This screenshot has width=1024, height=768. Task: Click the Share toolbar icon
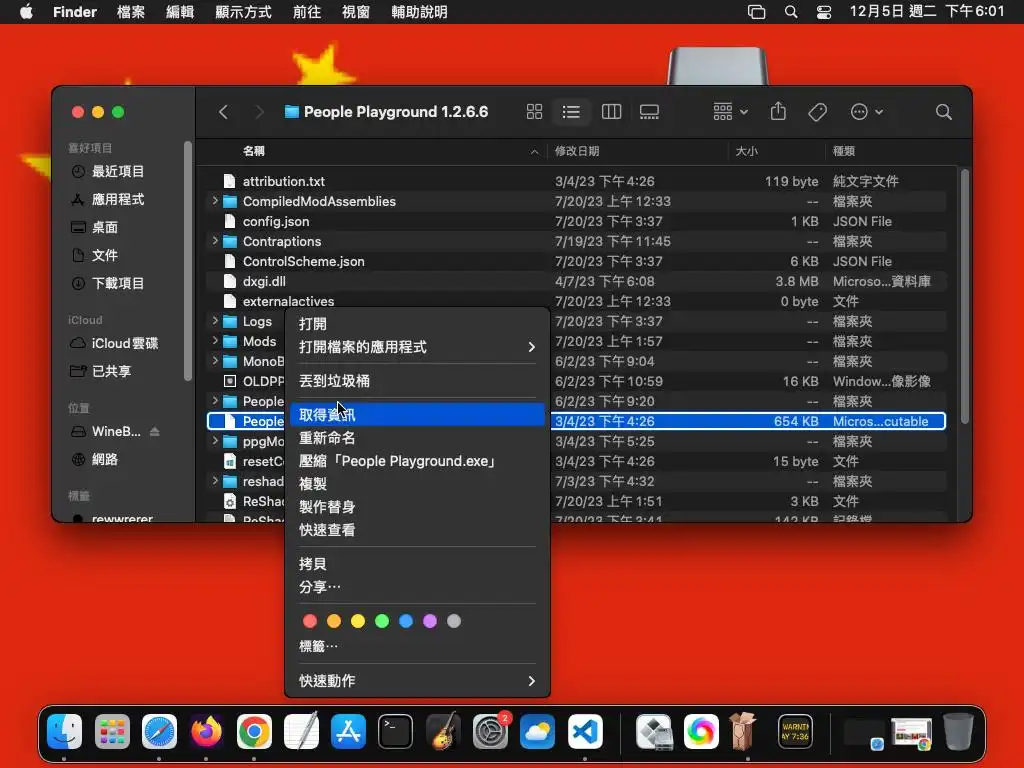coord(778,112)
